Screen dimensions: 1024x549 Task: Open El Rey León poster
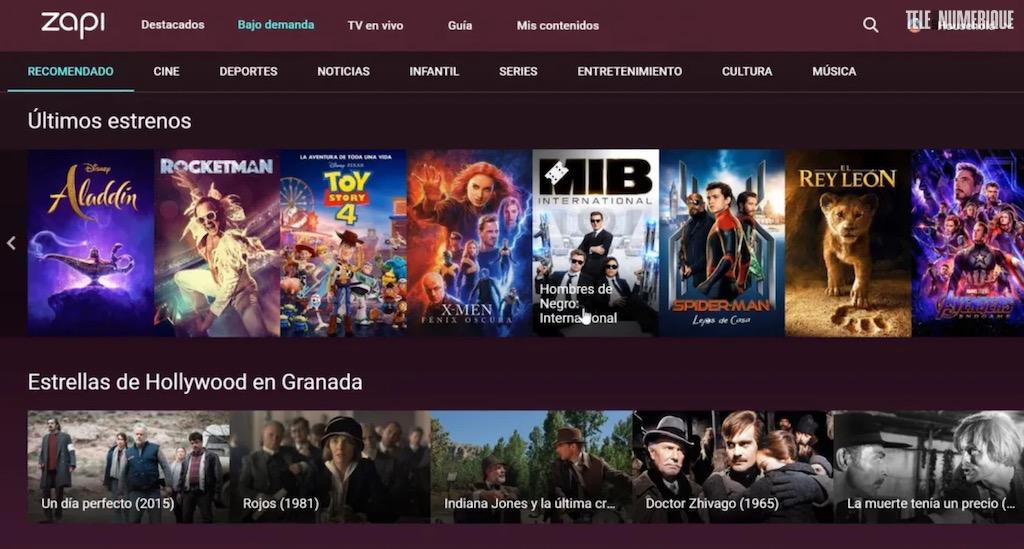848,243
